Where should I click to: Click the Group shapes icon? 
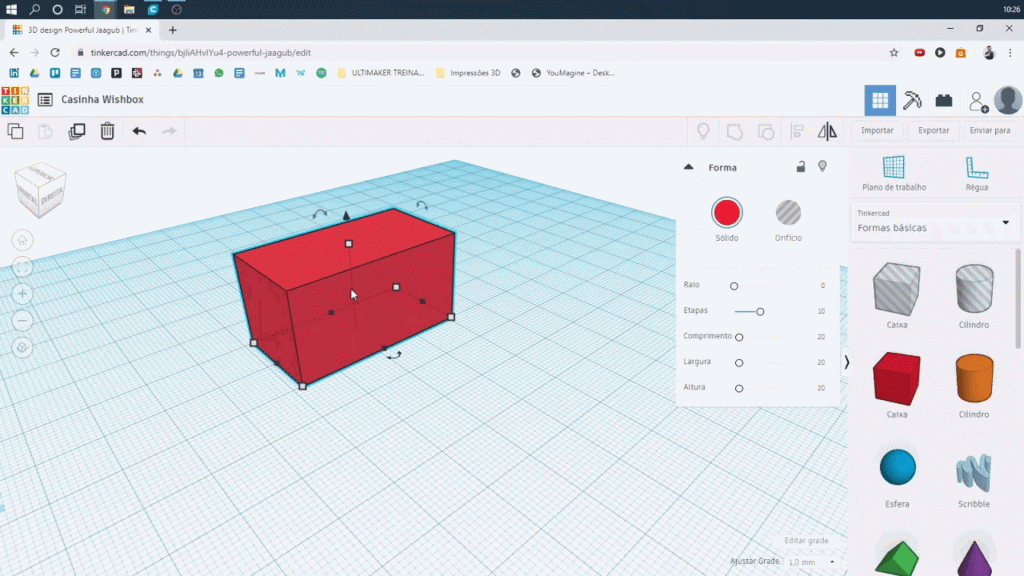pos(735,131)
